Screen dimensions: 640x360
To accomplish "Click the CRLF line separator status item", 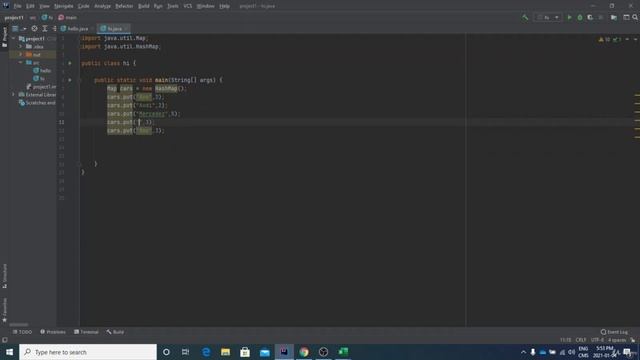I will (x=581, y=340).
